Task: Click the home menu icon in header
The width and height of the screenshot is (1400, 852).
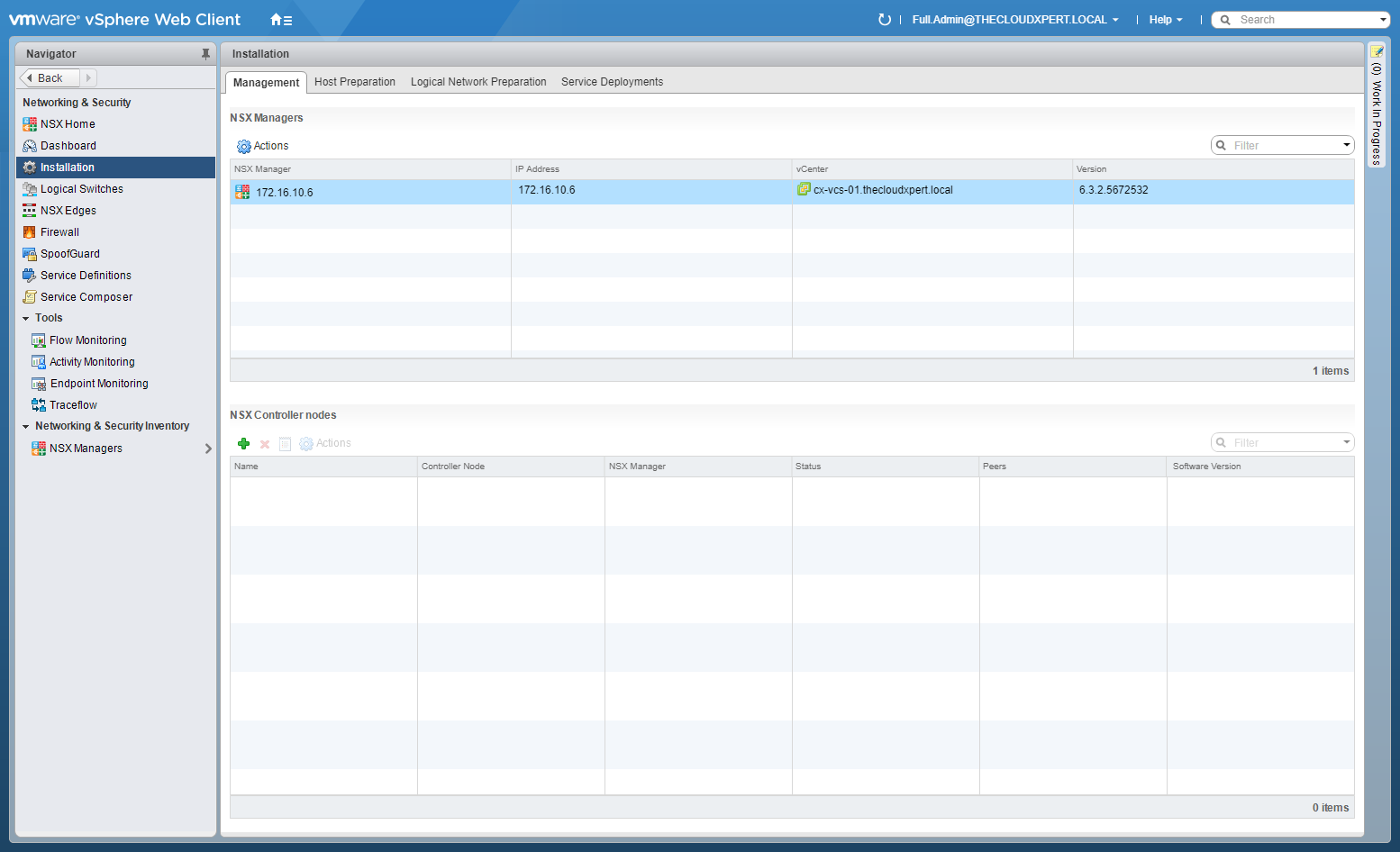Action: pyautogui.click(x=280, y=20)
